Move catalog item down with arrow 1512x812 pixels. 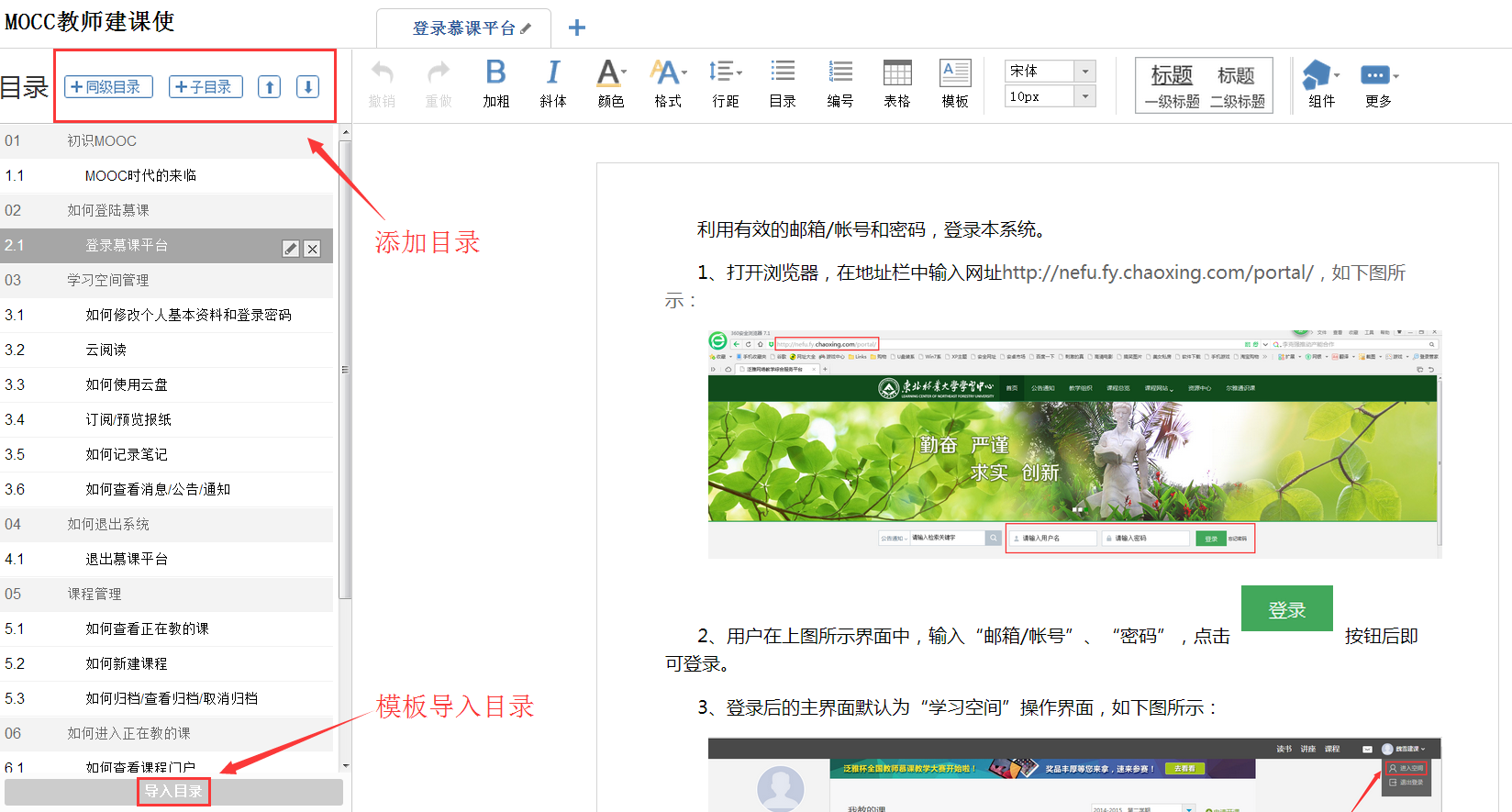308,87
